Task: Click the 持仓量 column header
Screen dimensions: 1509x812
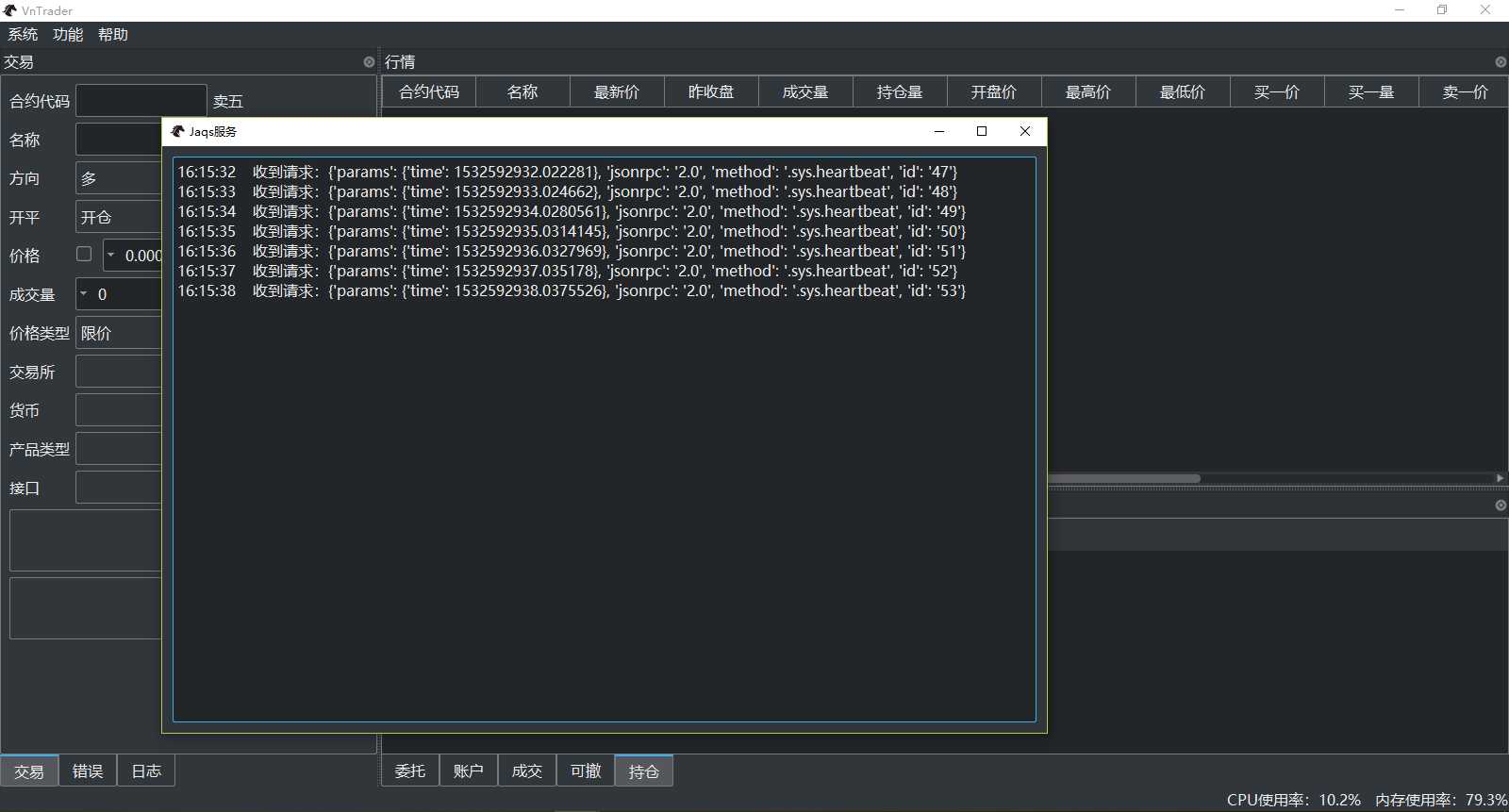Action: click(x=900, y=91)
